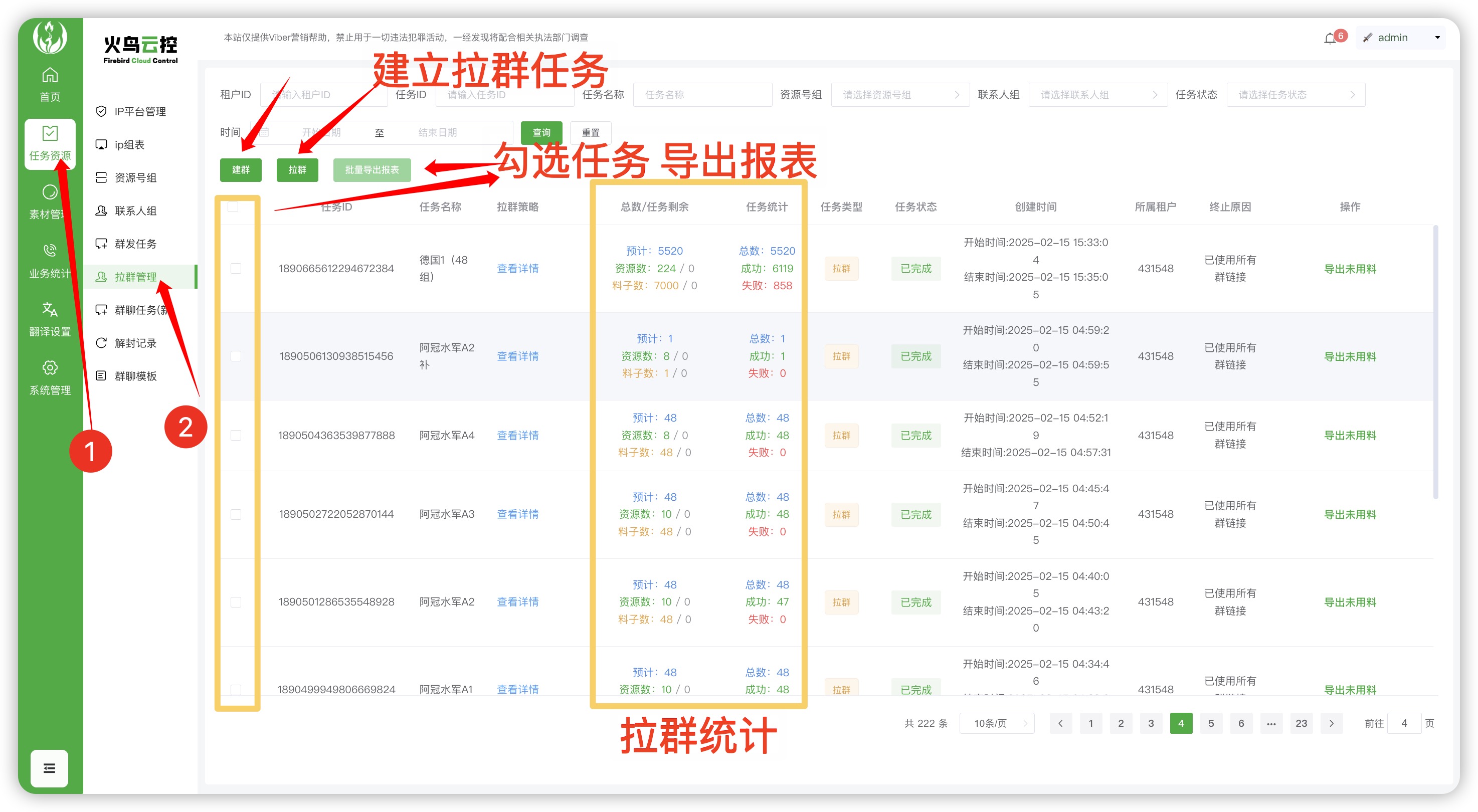This screenshot has width=1478, height=812.
Task: Click the notification bell icon
Action: click(1330, 39)
